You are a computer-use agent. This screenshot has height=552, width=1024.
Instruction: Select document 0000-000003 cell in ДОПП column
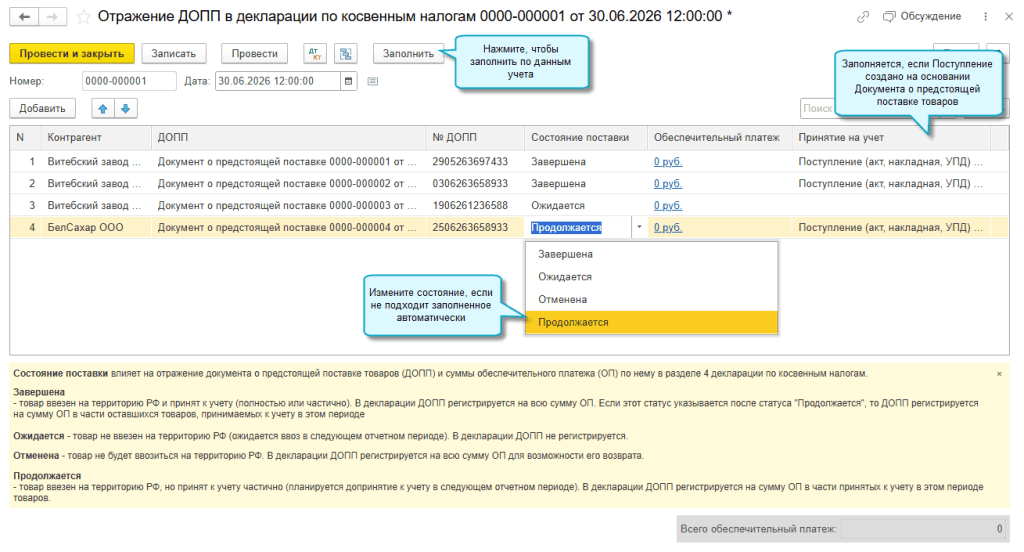click(x=288, y=205)
